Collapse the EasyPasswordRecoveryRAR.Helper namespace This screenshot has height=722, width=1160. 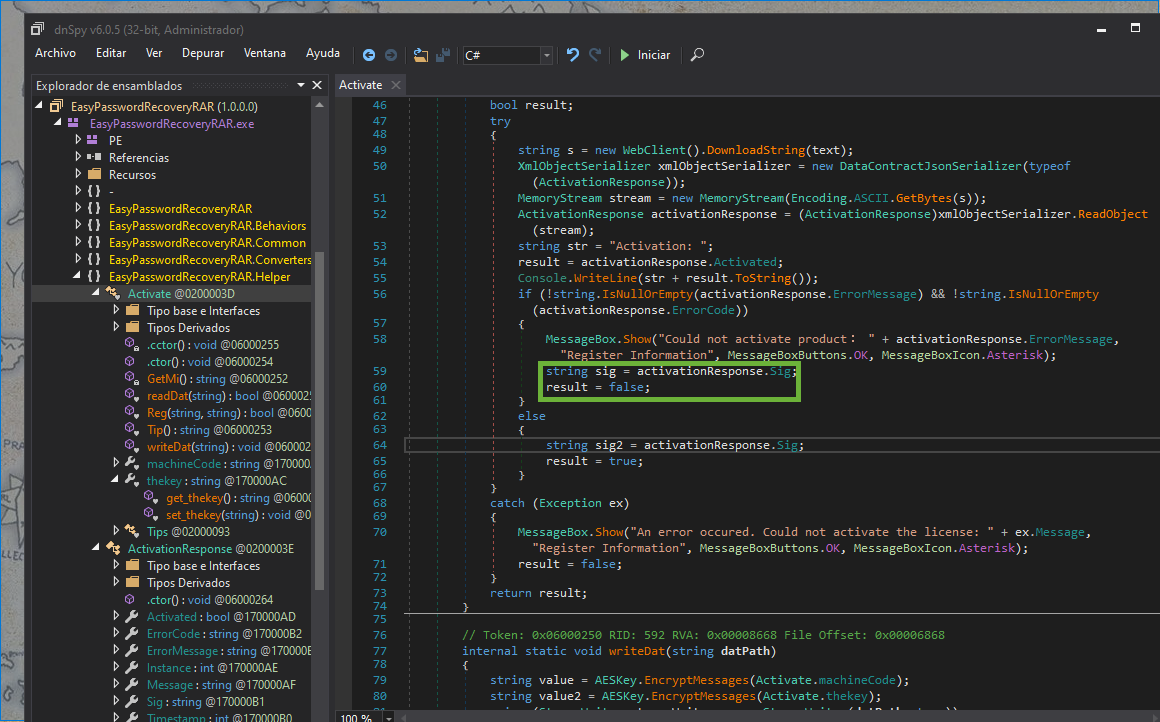pyautogui.click(x=78, y=277)
